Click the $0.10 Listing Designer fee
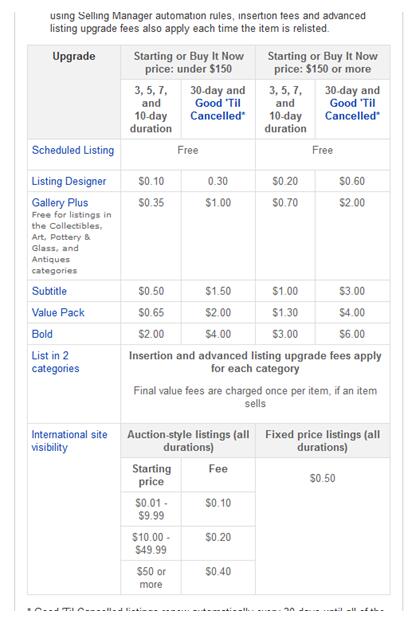The height and width of the screenshot is (620, 417). tap(151, 181)
